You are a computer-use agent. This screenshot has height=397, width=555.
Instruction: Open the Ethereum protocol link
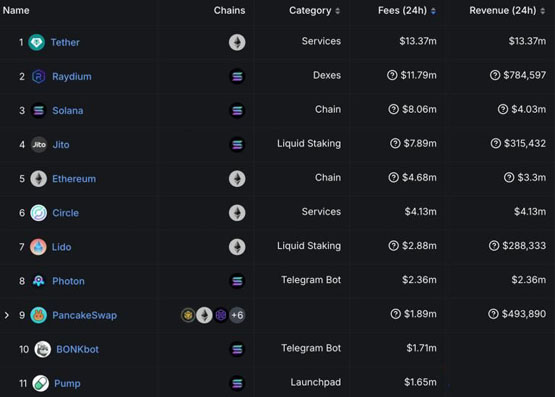(x=74, y=179)
